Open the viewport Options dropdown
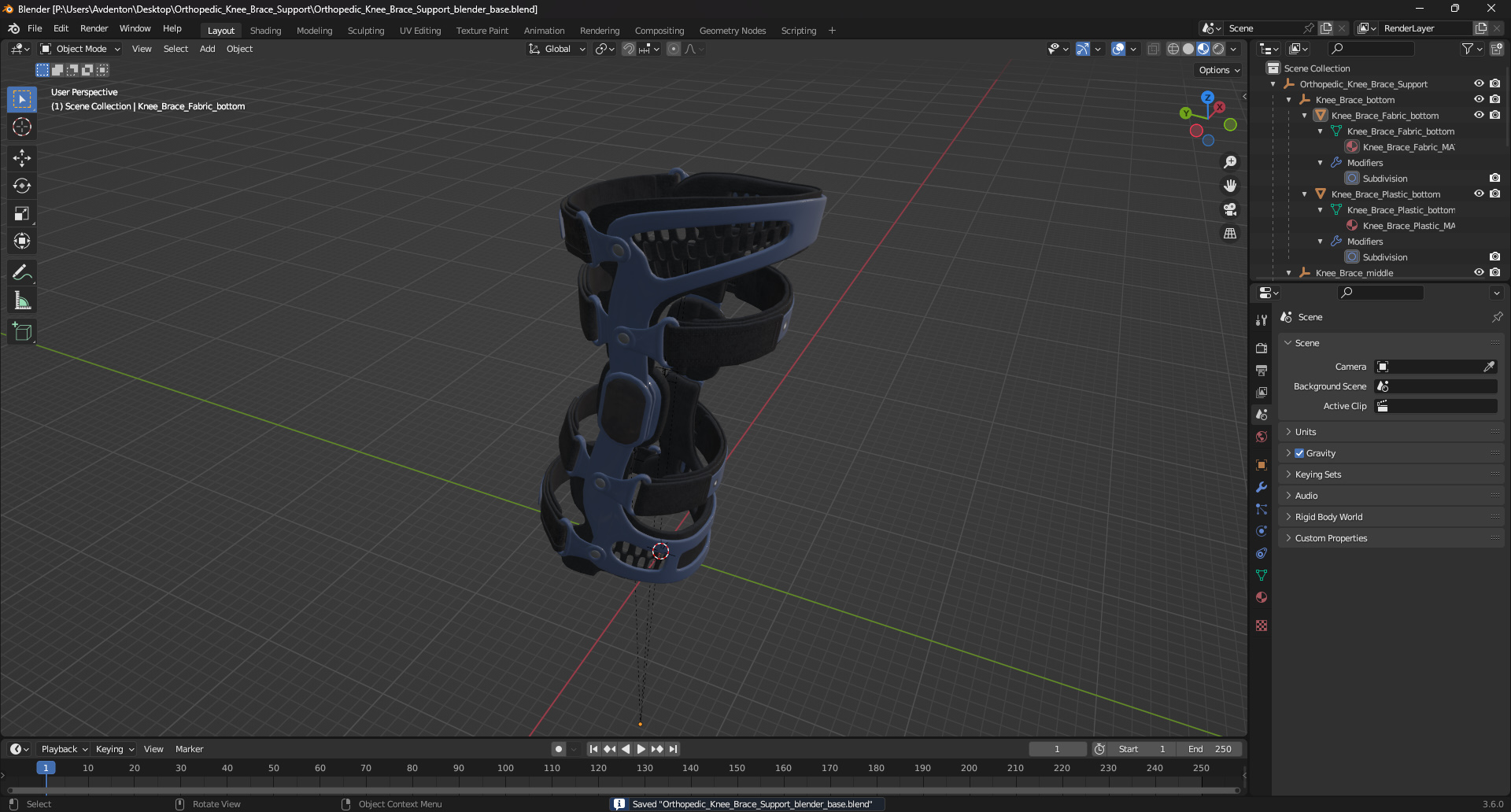Image resolution: width=1511 pixels, height=812 pixels. (1219, 70)
